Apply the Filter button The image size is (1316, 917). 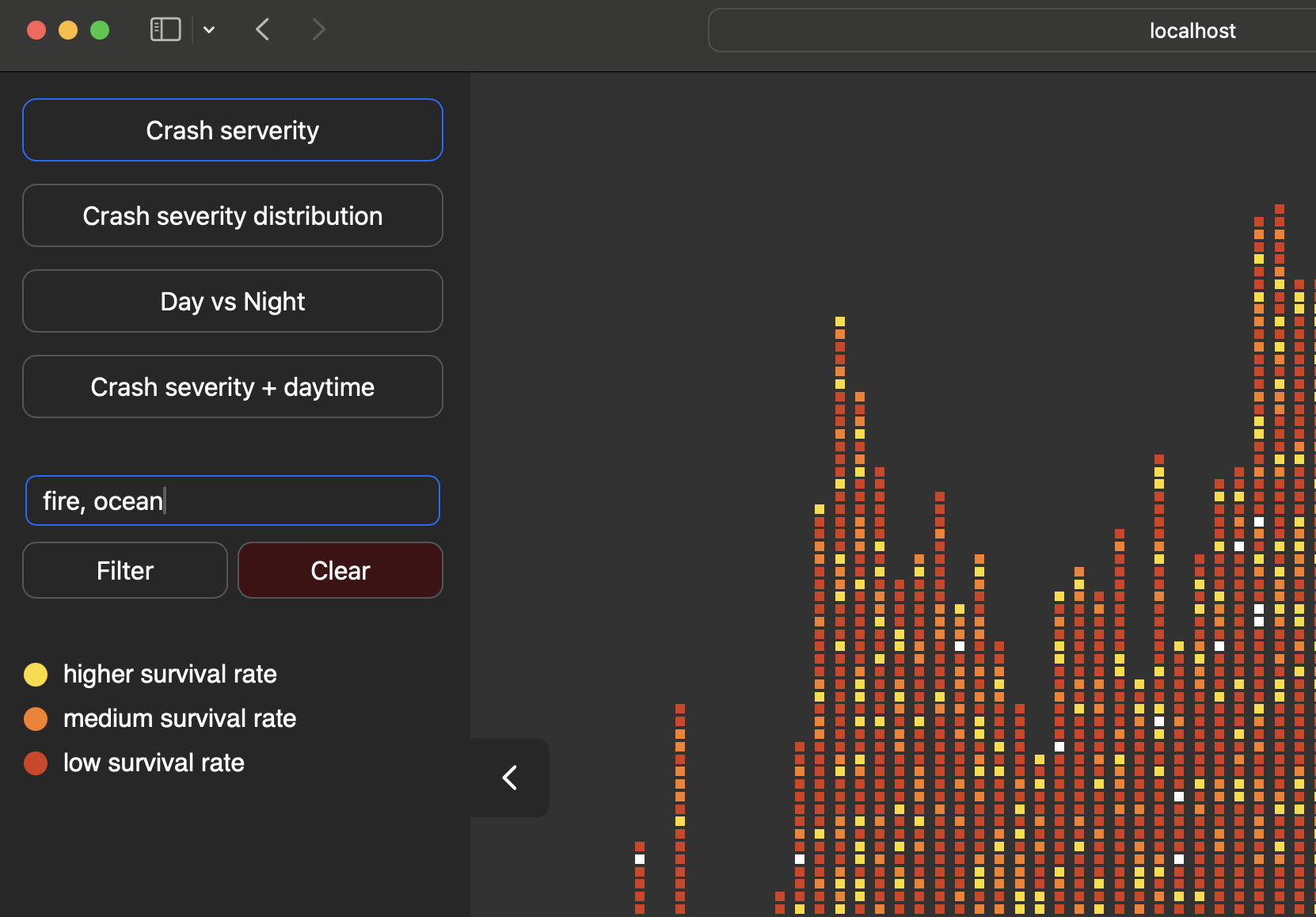coord(125,570)
